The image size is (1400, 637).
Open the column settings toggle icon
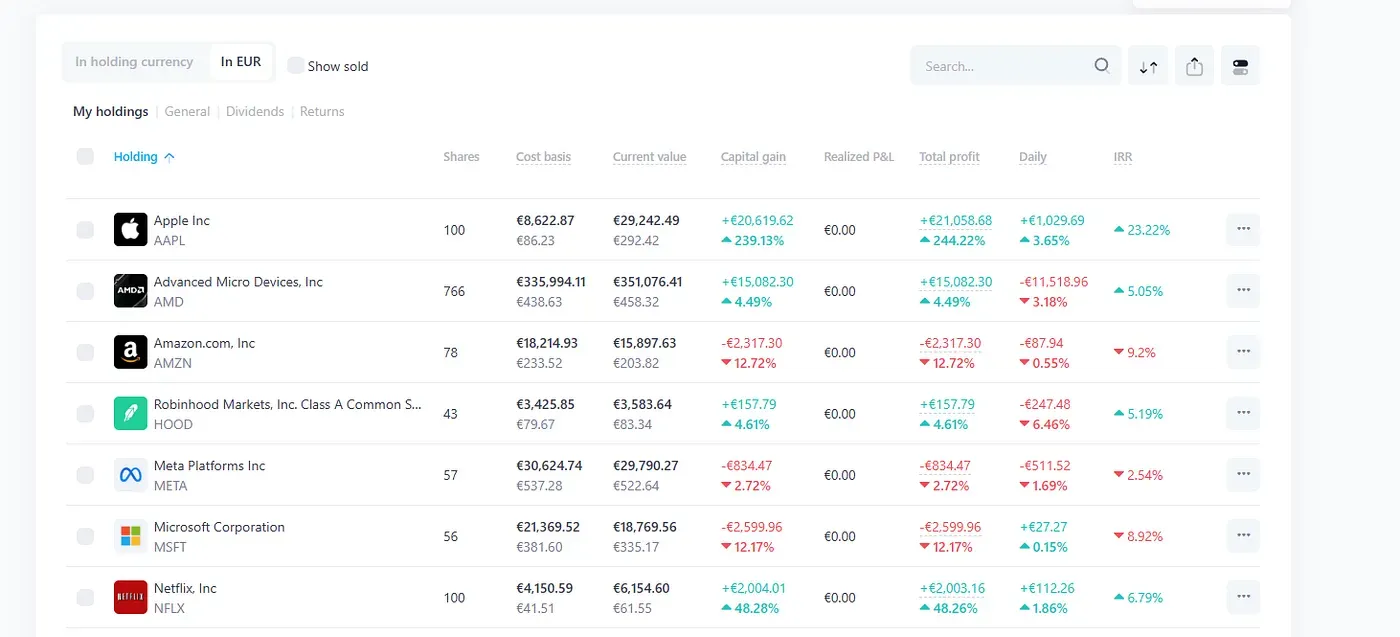[x=1240, y=66]
